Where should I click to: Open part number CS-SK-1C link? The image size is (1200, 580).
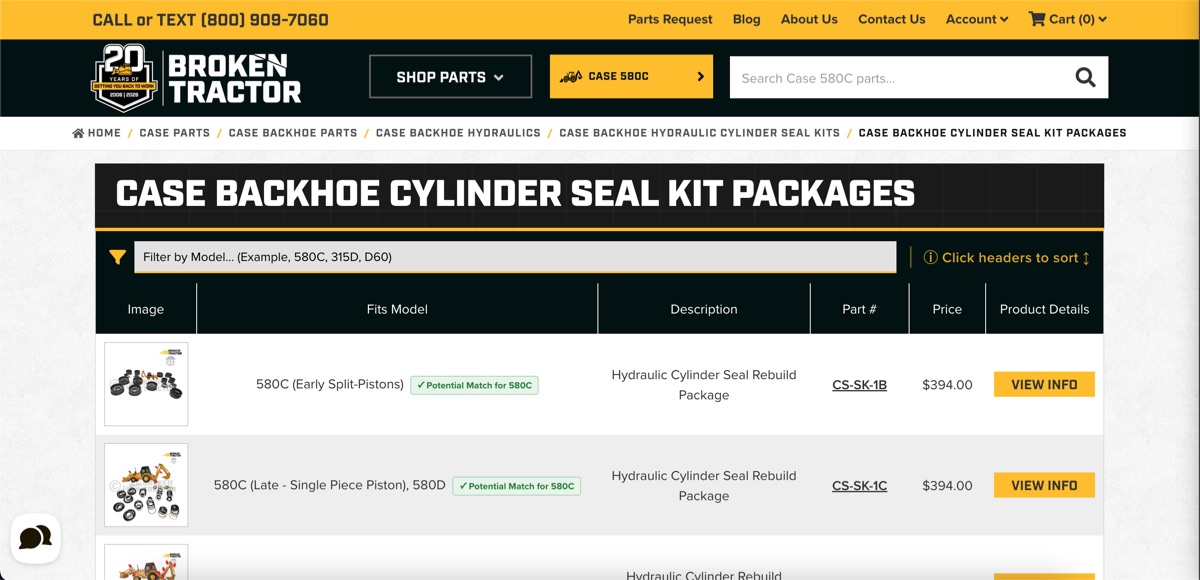point(859,486)
